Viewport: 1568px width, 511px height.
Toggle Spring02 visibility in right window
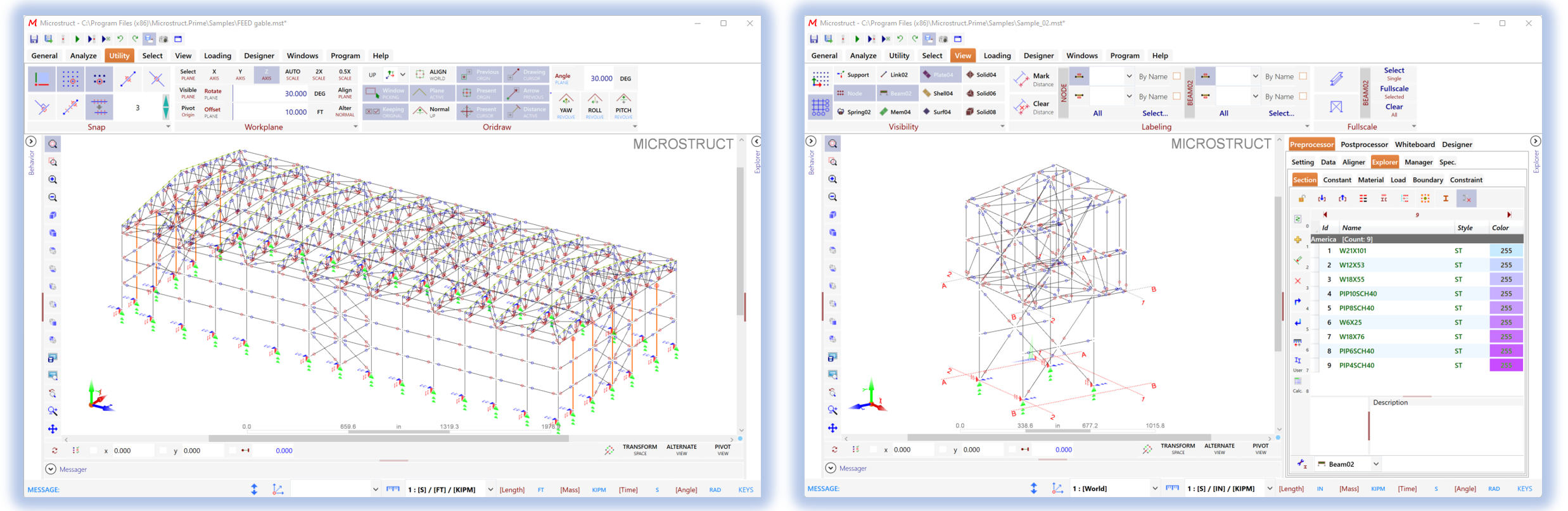coord(853,112)
